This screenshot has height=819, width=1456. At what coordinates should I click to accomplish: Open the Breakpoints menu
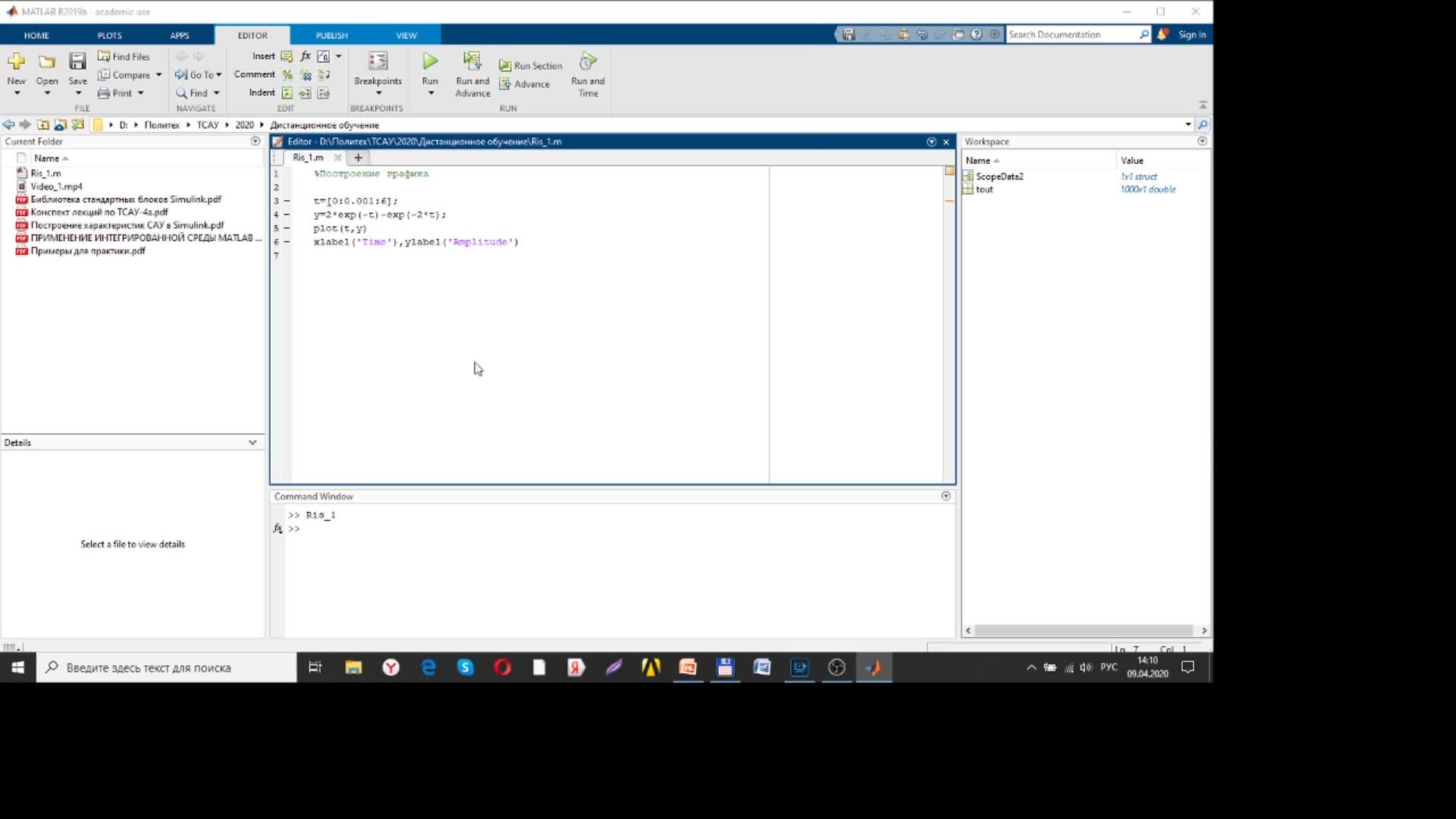(378, 74)
